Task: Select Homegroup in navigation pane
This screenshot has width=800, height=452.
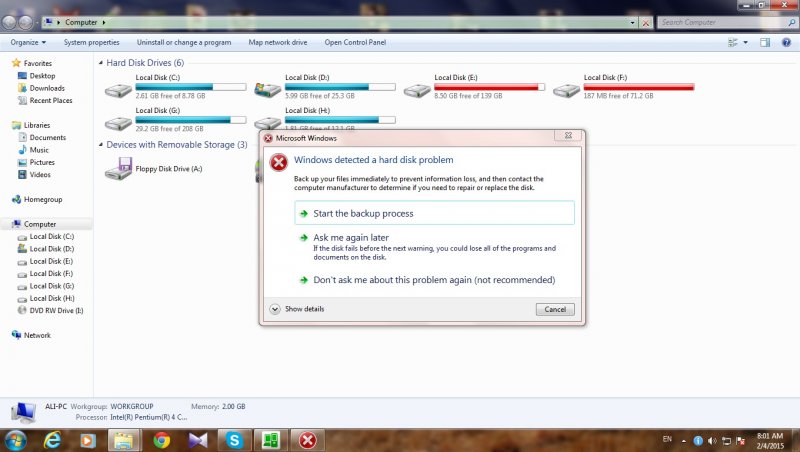Action: click(x=37, y=199)
